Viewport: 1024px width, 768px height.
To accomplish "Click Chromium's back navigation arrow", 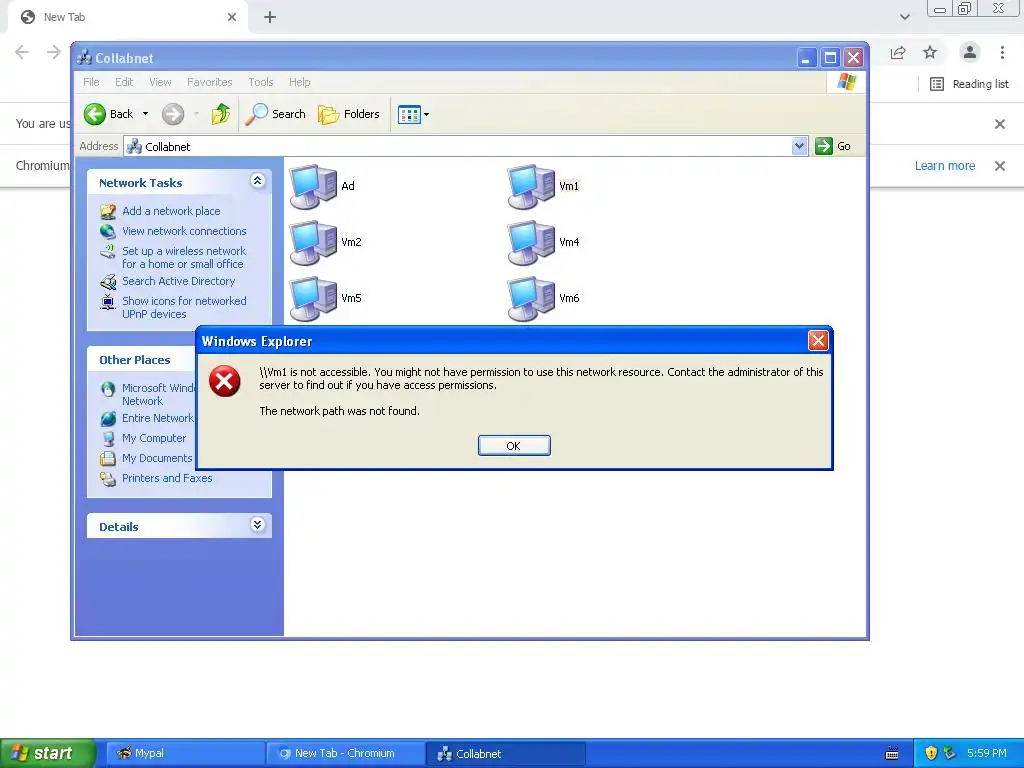I will pos(22,52).
